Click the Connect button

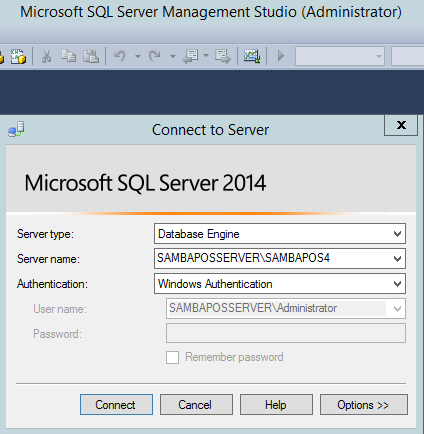click(116, 405)
